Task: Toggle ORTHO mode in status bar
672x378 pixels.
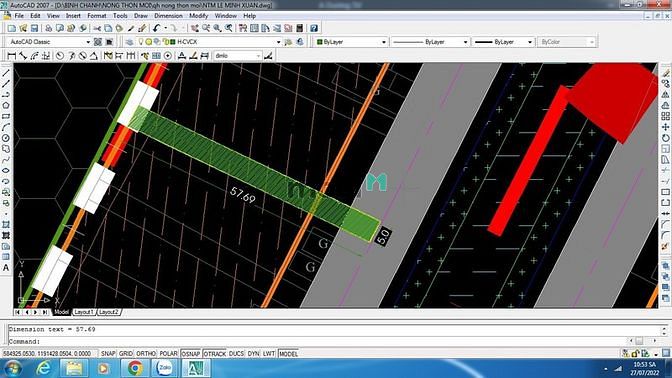Action: point(146,354)
